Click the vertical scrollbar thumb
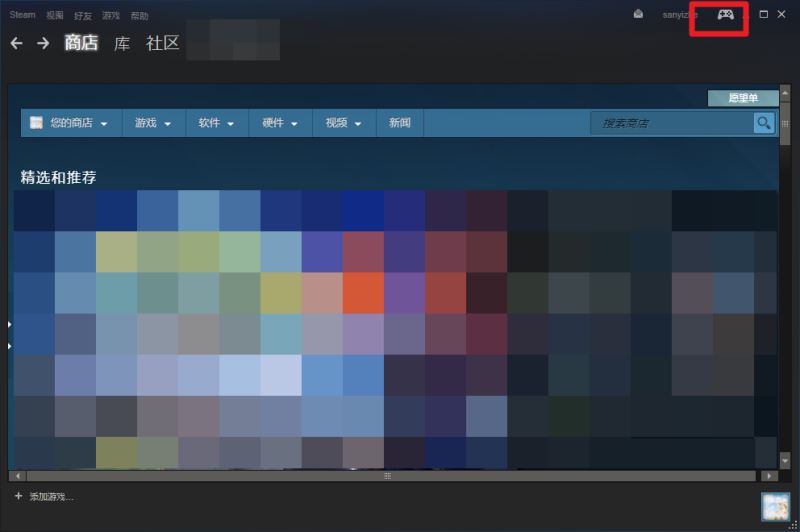This screenshot has width=800, height=532. click(785, 123)
